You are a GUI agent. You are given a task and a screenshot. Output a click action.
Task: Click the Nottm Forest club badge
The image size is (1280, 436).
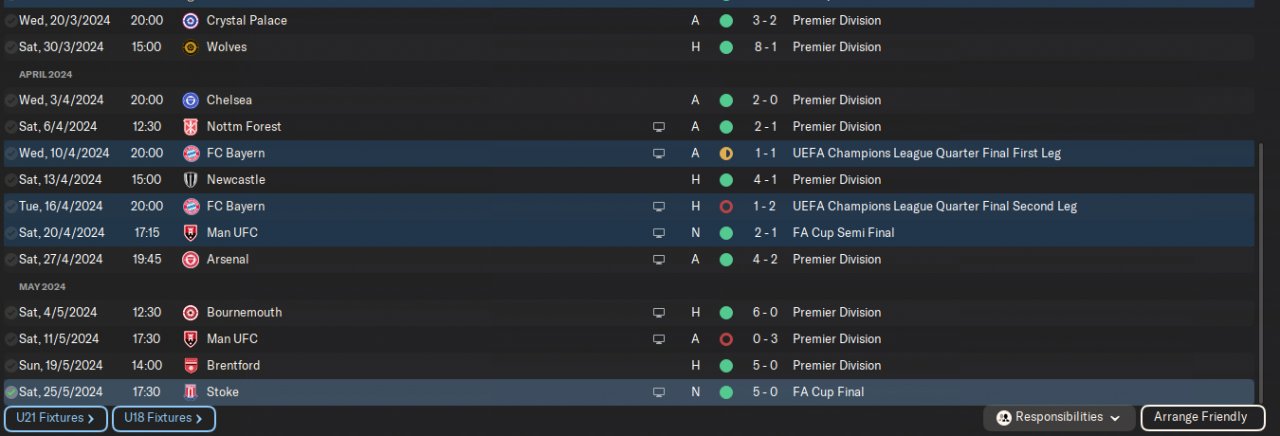pyautogui.click(x=190, y=127)
